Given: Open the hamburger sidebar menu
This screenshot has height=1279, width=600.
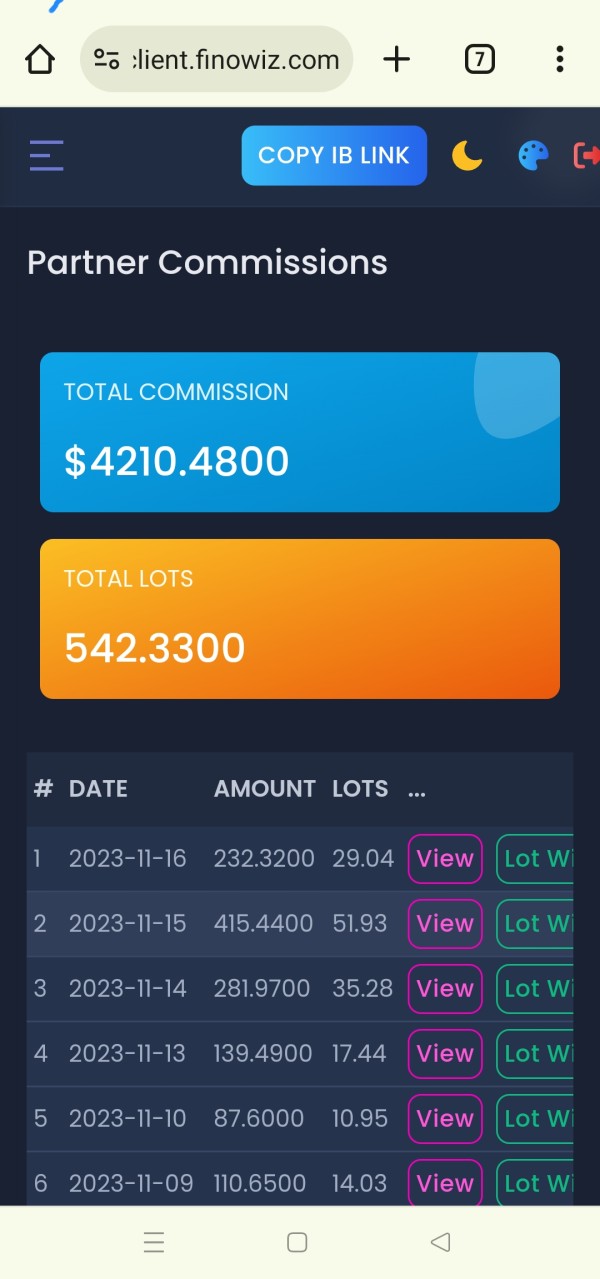Looking at the screenshot, I should pos(46,156).
